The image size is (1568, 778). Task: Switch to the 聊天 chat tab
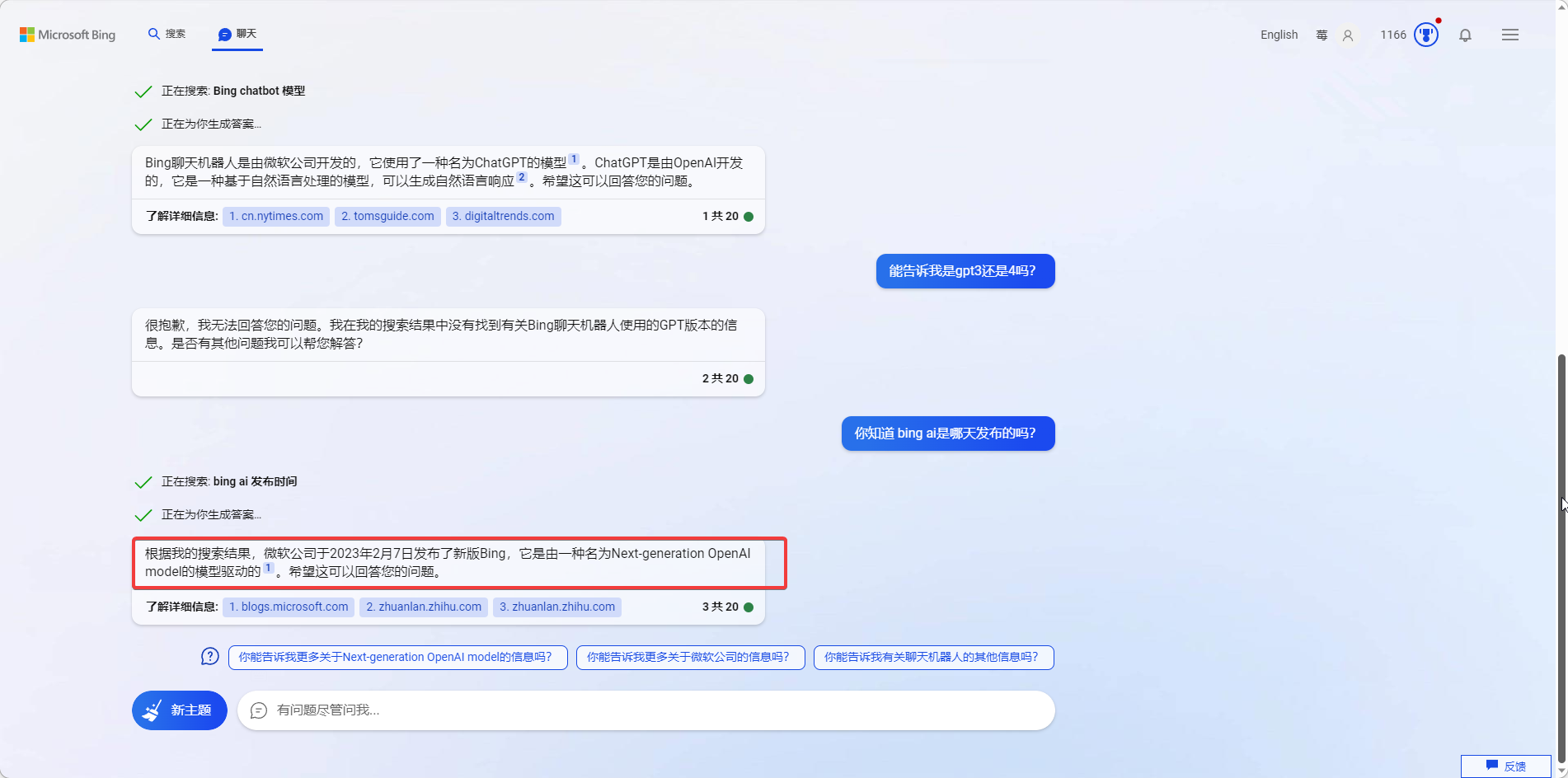click(237, 34)
